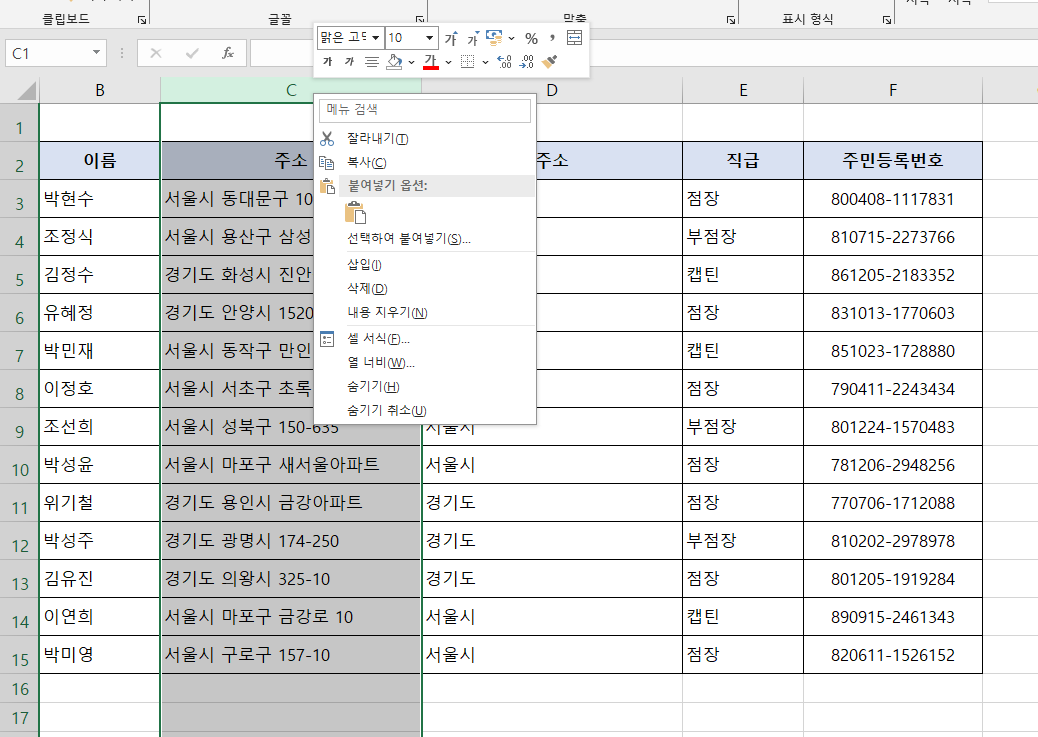Apply fill color bucket icon
This screenshot has width=1038, height=737.
[x=395, y=62]
